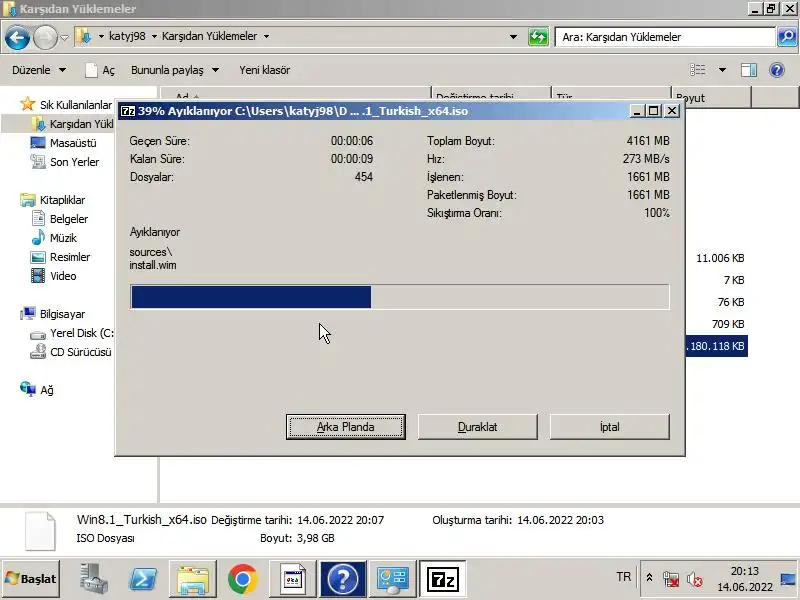Image resolution: width=800 pixels, height=600 pixels.
Task: Select the katyj98 breadcrumb segment
Action: (127, 36)
